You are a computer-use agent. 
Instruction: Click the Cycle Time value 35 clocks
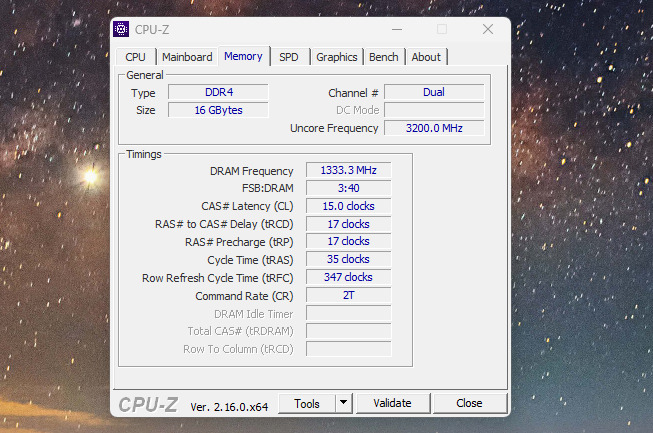coord(349,259)
